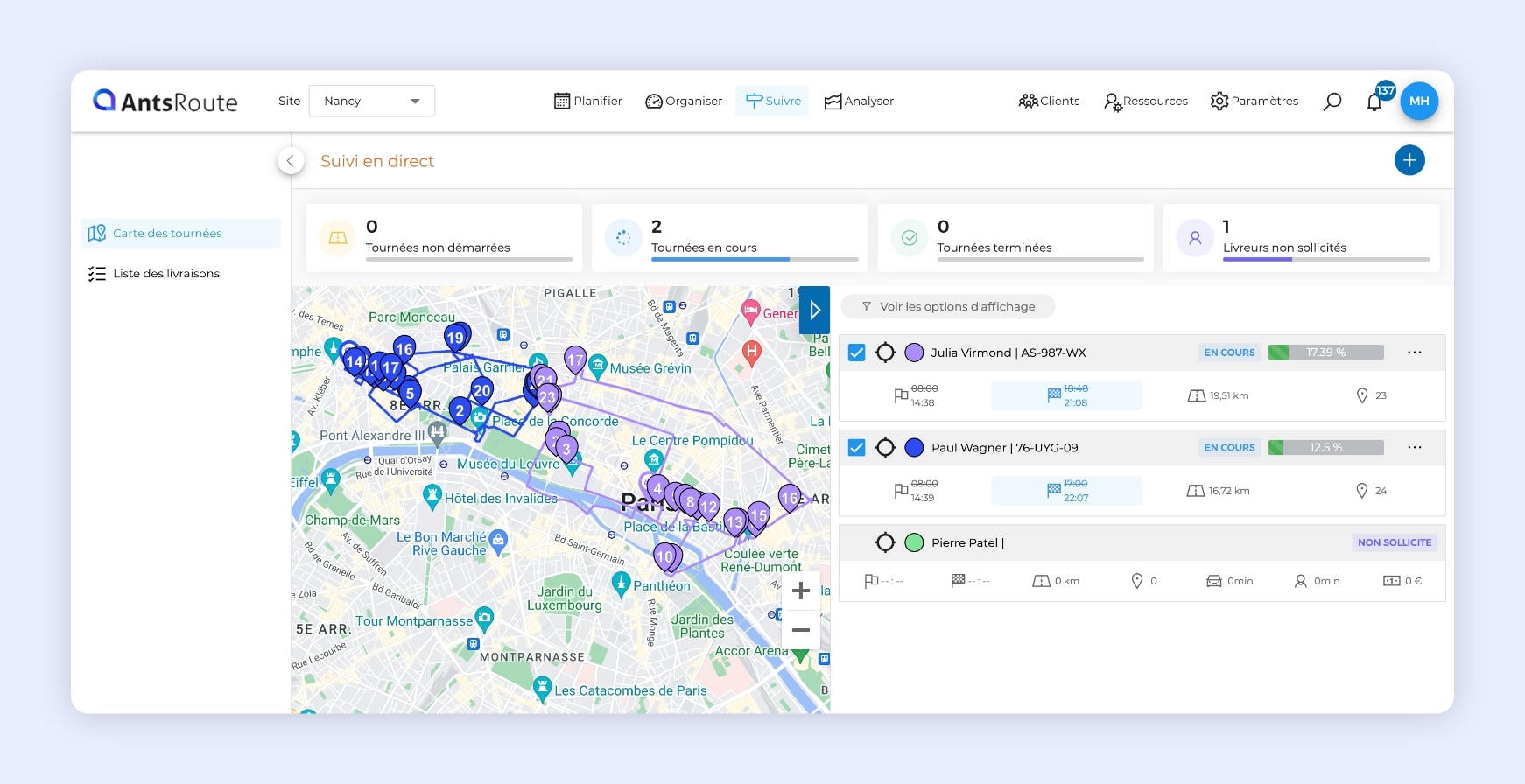
Task: Locate Paul Wagner on map target icon
Action: click(885, 448)
